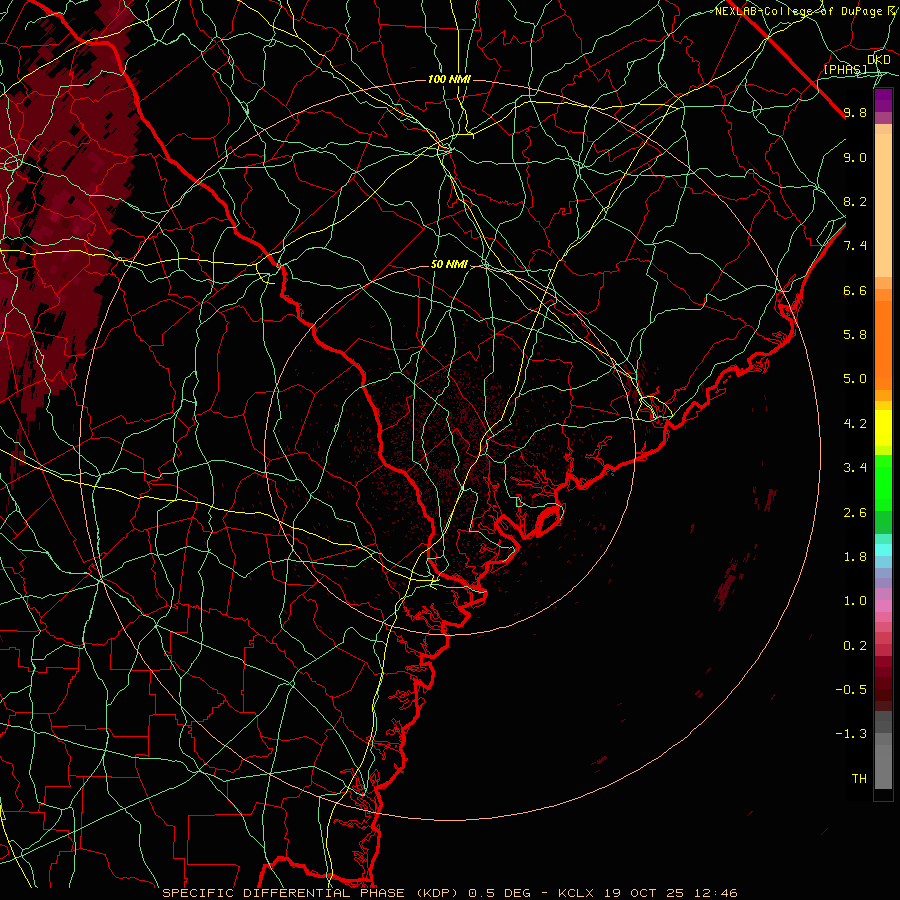The image size is (900, 900).
Task: Click the "-0.5" color scale value
Action: 851,690
